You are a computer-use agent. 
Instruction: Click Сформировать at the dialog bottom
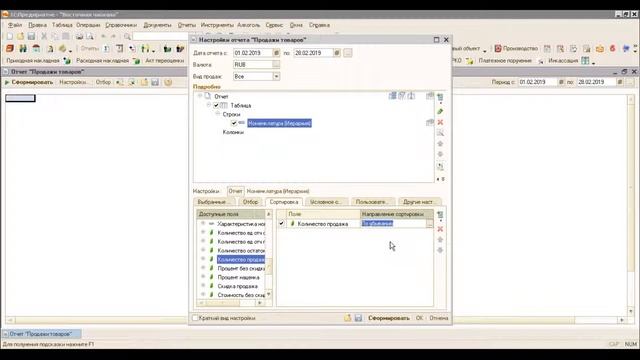click(x=389, y=318)
